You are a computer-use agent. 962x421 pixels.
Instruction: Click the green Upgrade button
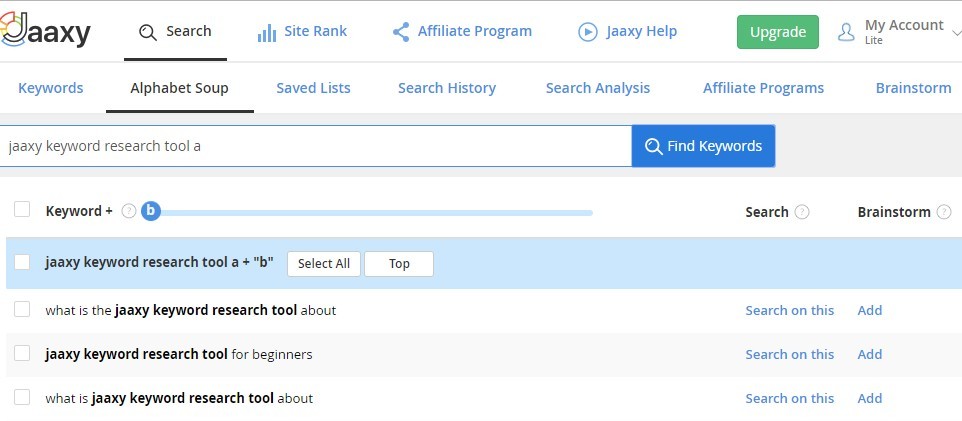point(777,32)
